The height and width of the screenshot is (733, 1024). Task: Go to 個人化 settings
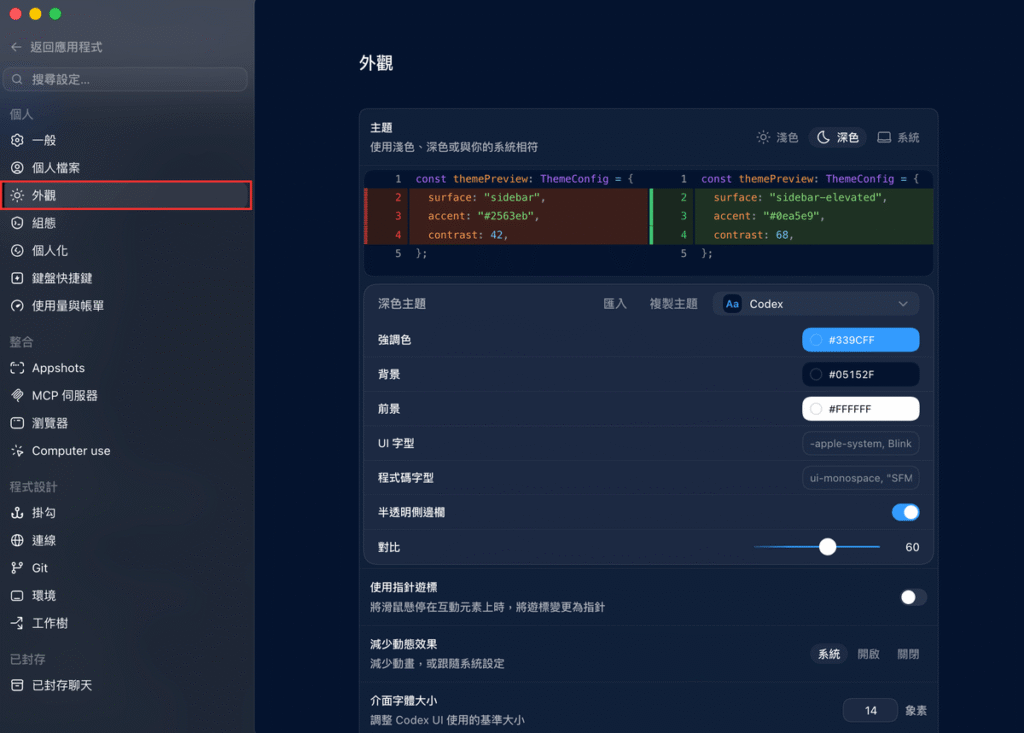coord(126,250)
